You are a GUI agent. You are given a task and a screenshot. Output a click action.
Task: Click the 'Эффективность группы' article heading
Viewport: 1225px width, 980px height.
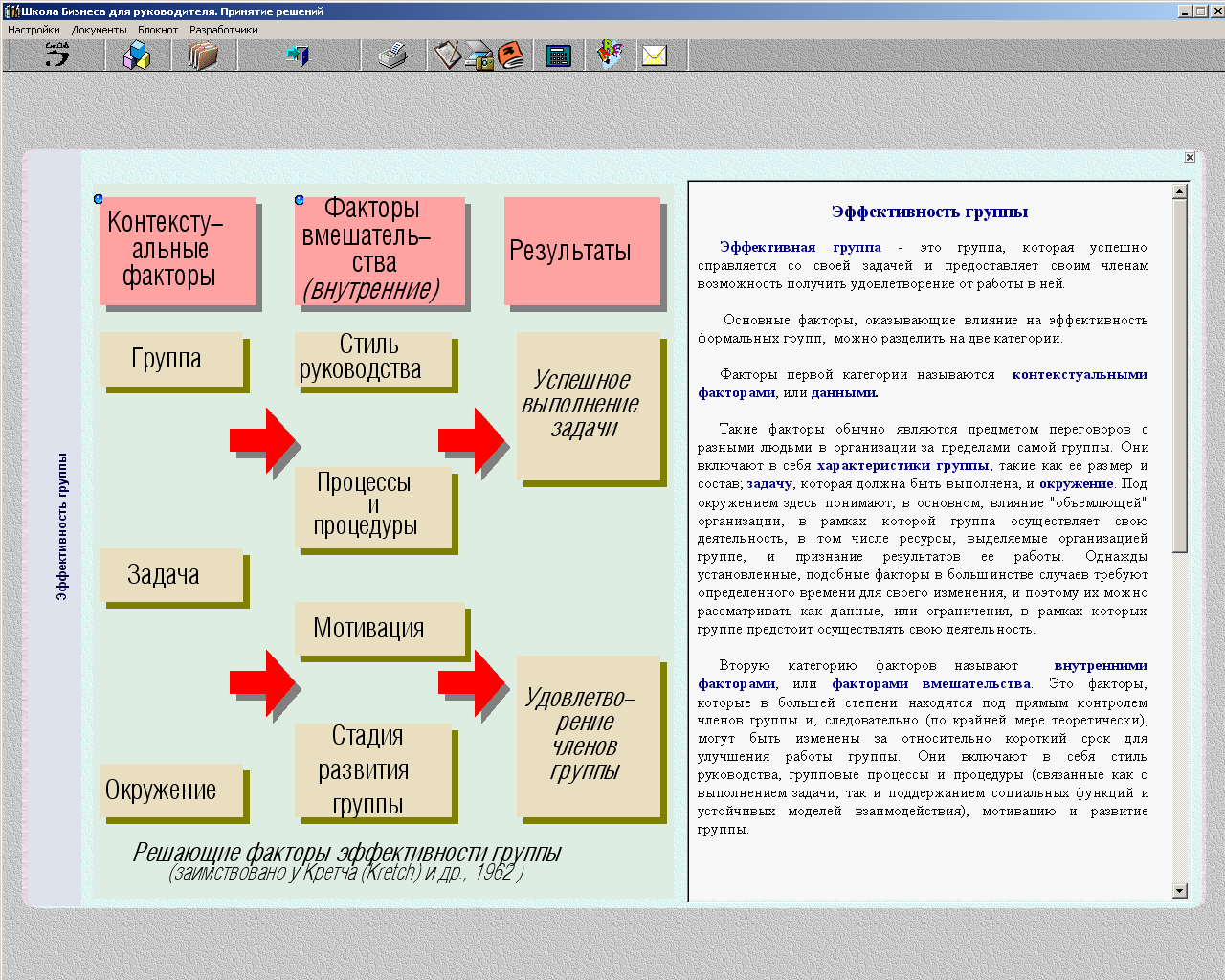(929, 212)
